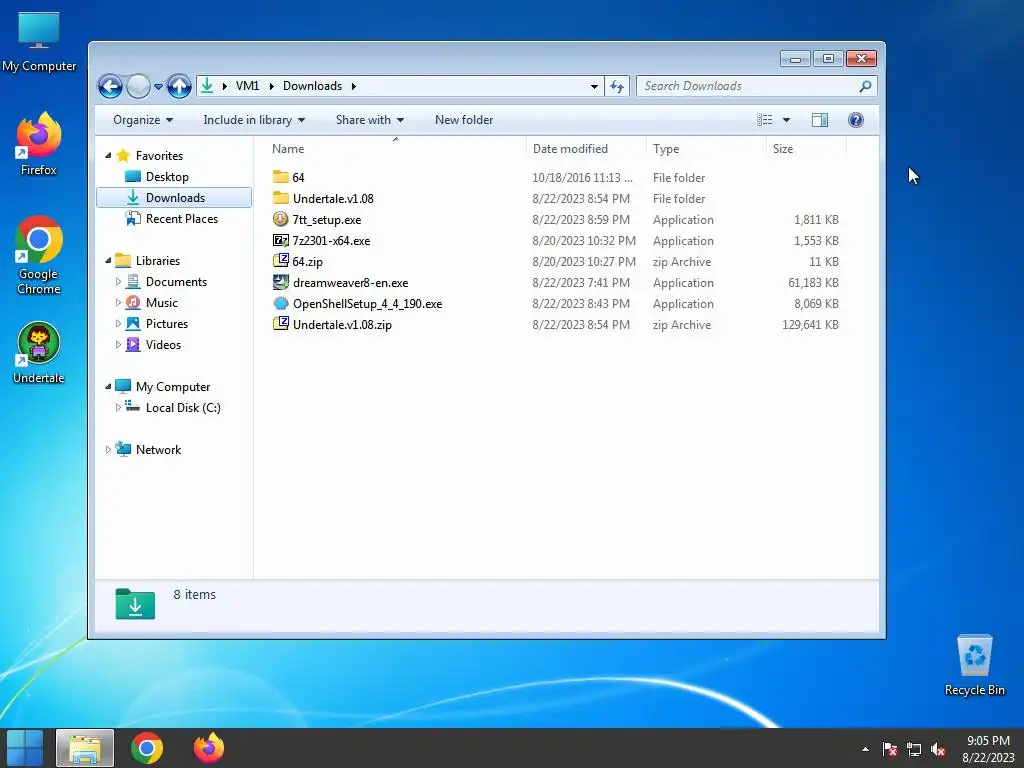Click Downloads in the address bar

pyautogui.click(x=312, y=86)
